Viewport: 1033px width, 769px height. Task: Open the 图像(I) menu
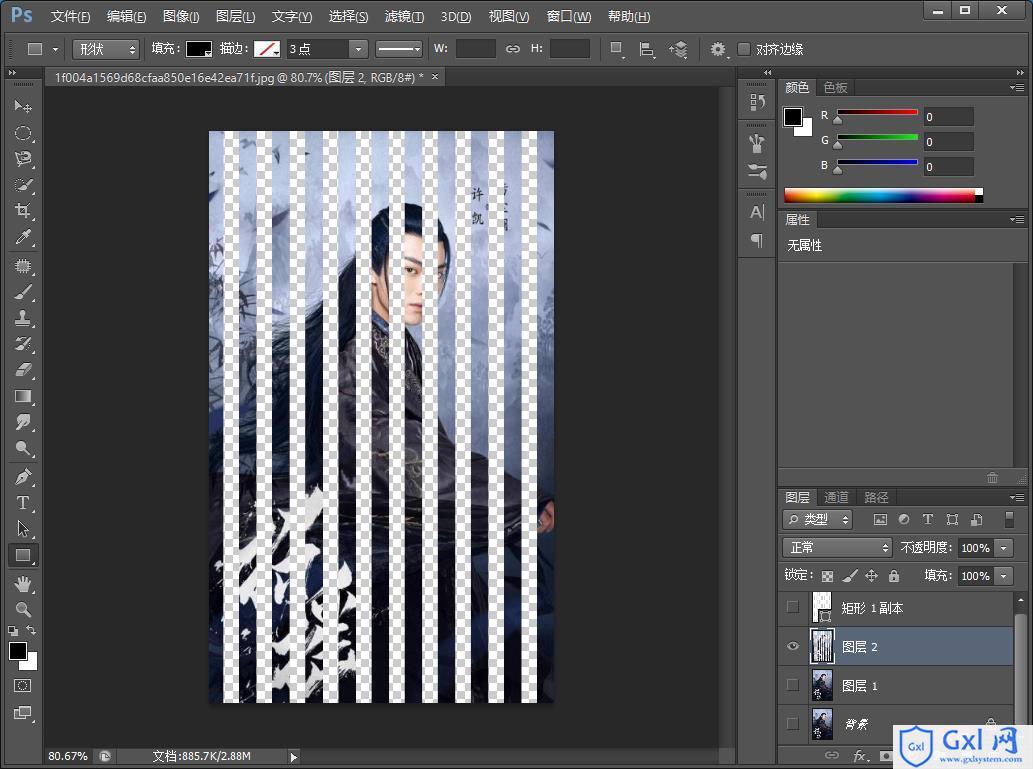point(181,16)
